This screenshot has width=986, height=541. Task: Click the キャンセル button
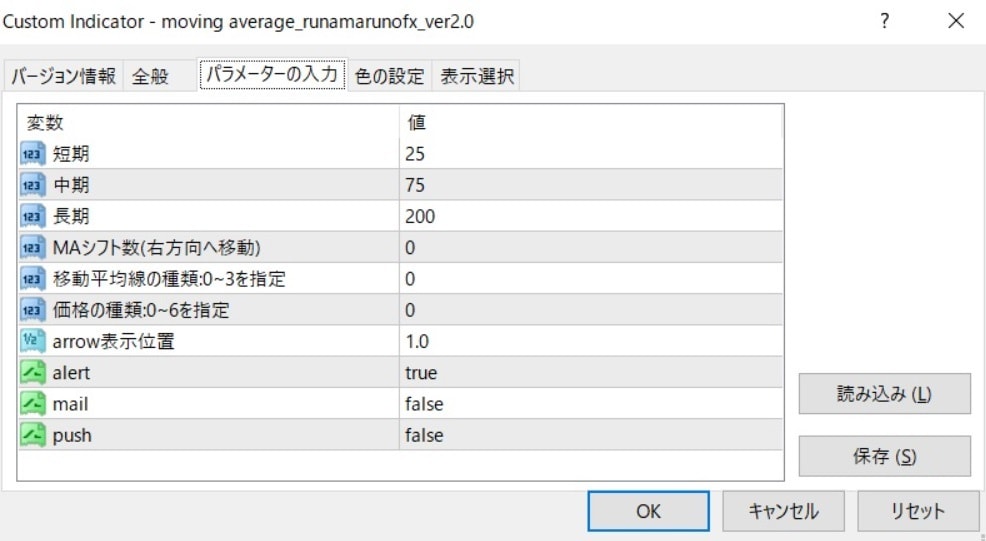click(x=783, y=511)
